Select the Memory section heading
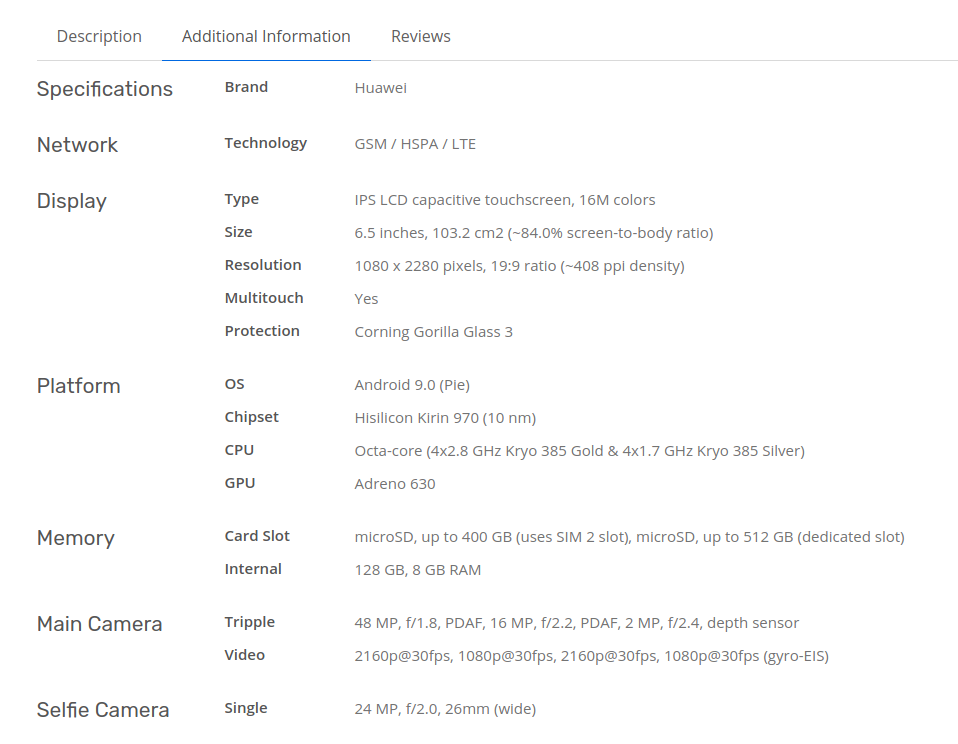 click(75, 538)
